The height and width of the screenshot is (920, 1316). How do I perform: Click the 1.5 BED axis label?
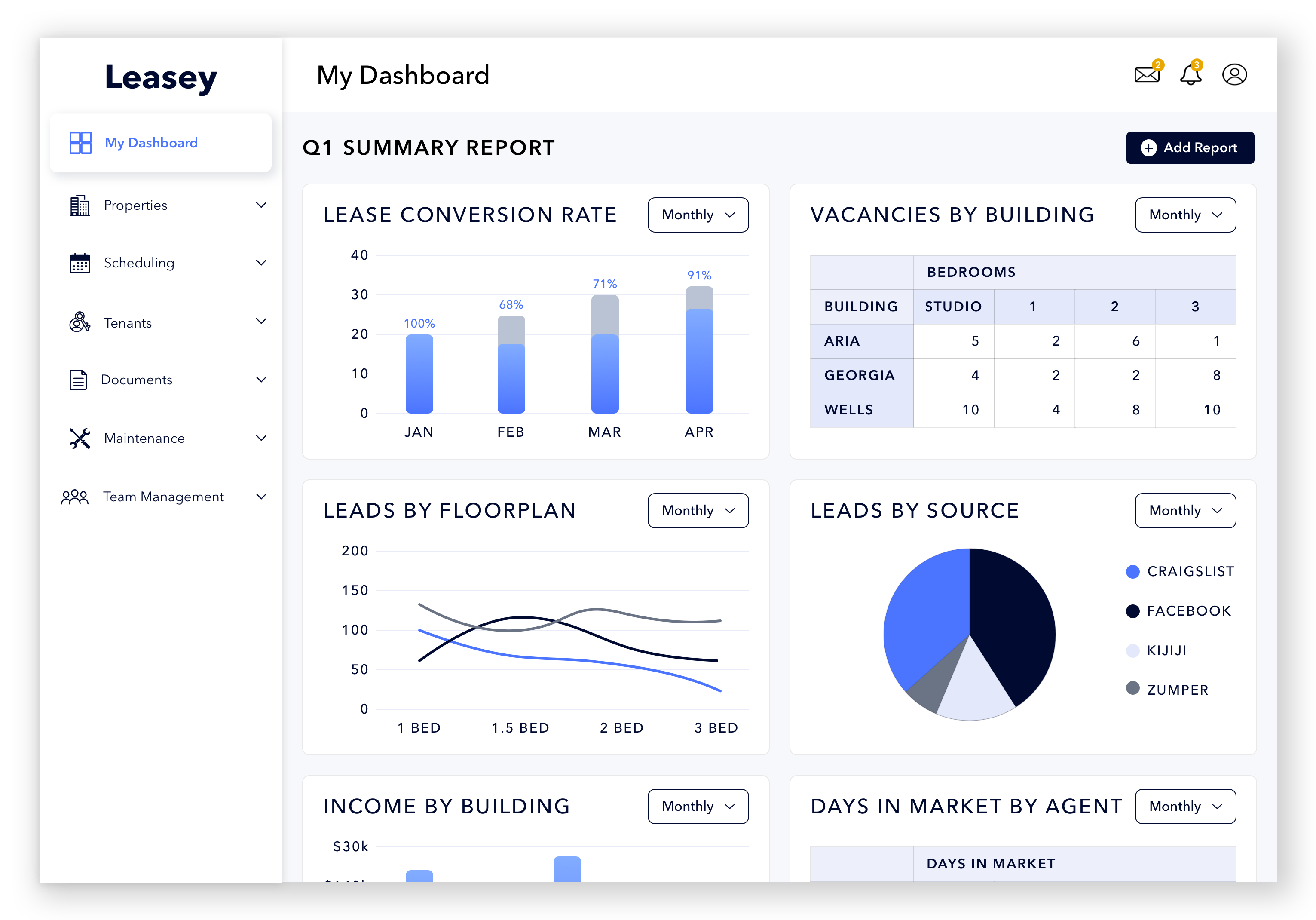pos(520,728)
